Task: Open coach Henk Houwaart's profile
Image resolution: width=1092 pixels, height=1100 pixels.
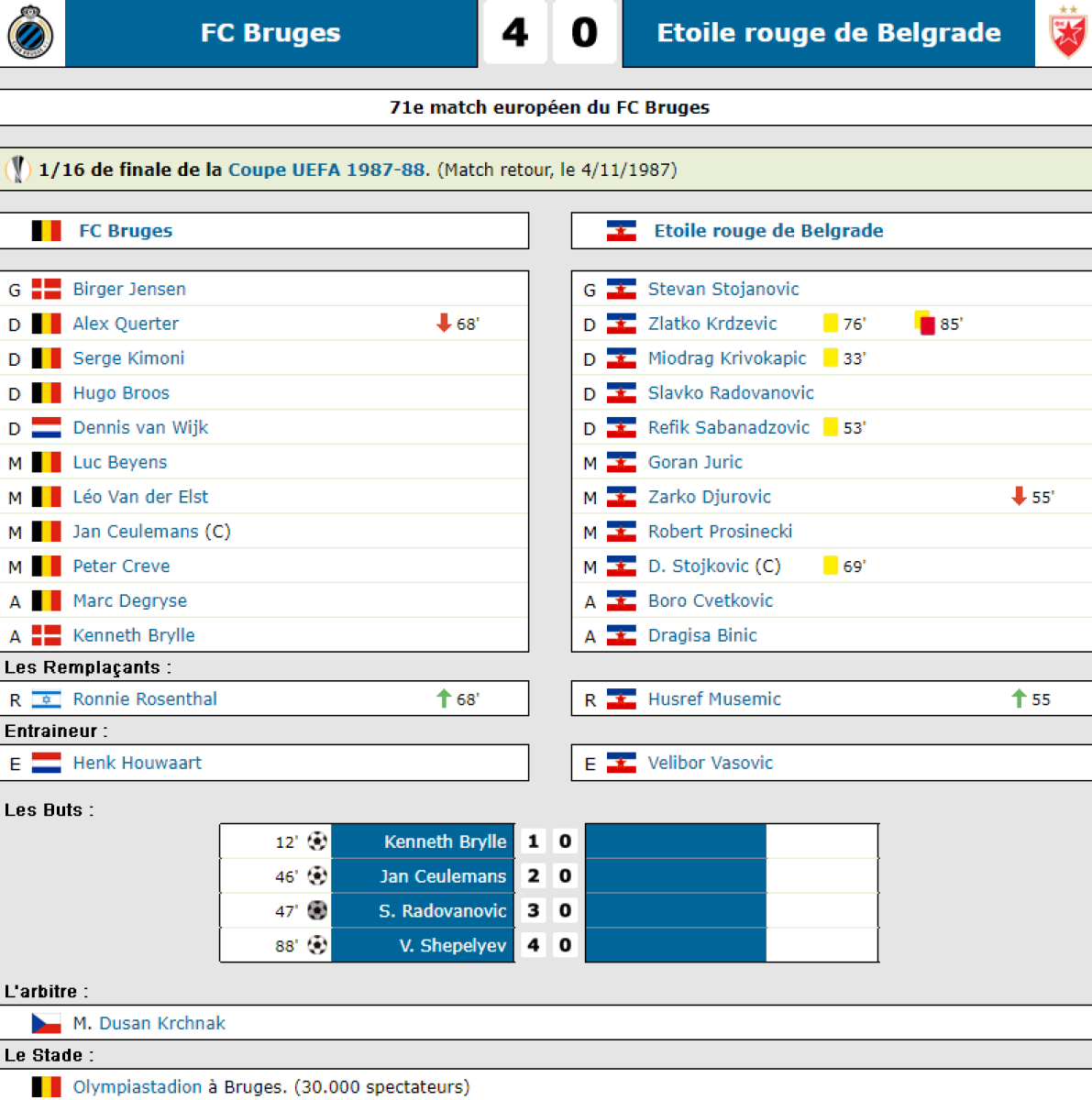Action: click(x=138, y=763)
